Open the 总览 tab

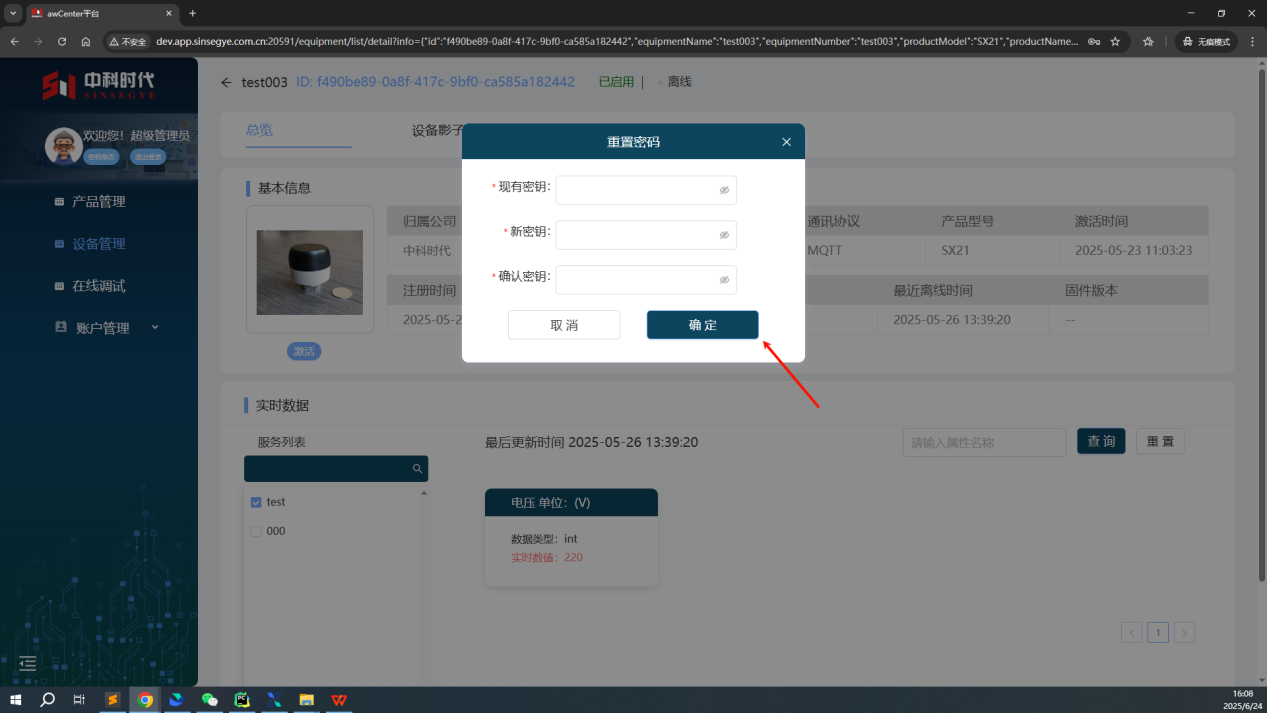(x=259, y=130)
